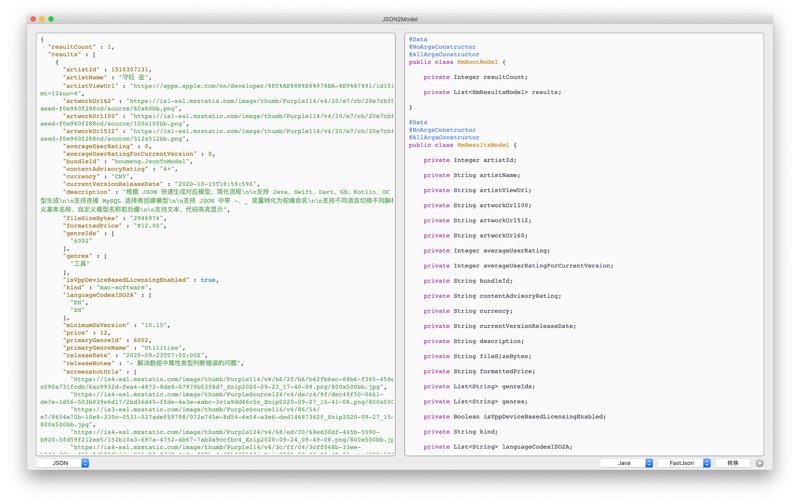Click the "fileSizeBytes" JSON line
The image size is (800, 500).
(x=114, y=218)
